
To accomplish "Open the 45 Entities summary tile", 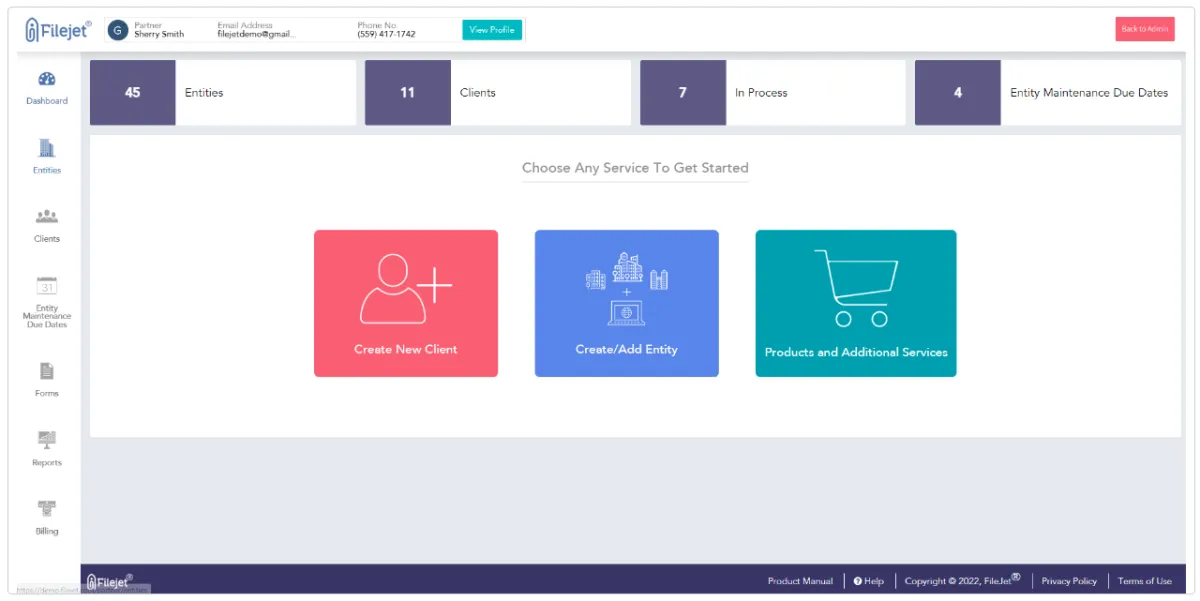I will 223,93.
